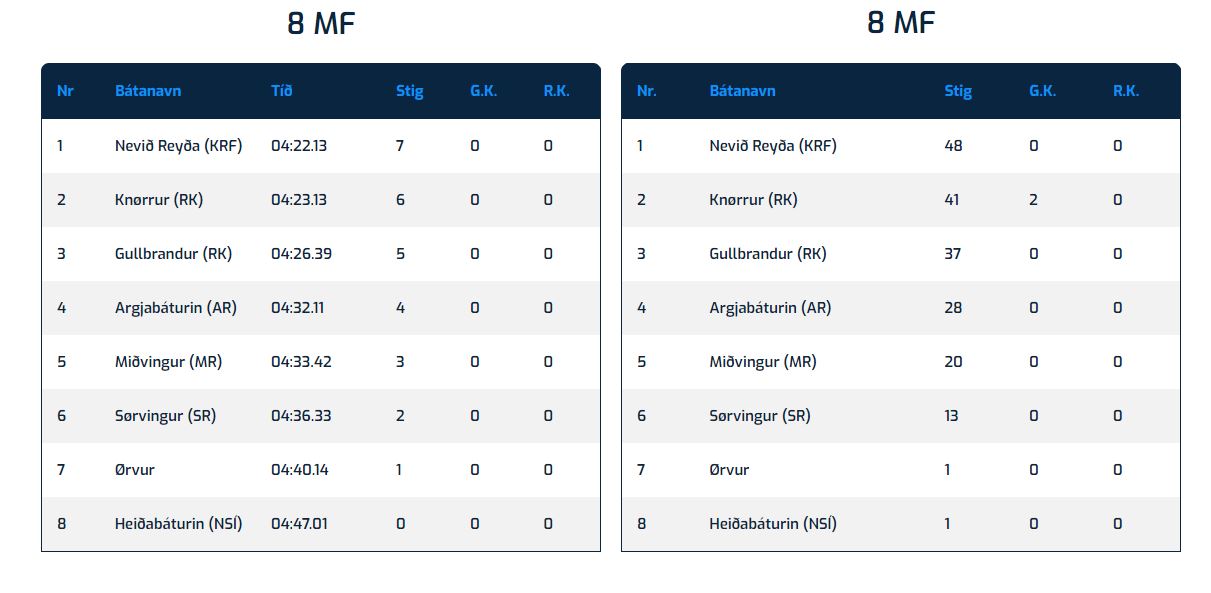Click Stig header in right table
This screenshot has height=593, width=1211.
(957, 91)
